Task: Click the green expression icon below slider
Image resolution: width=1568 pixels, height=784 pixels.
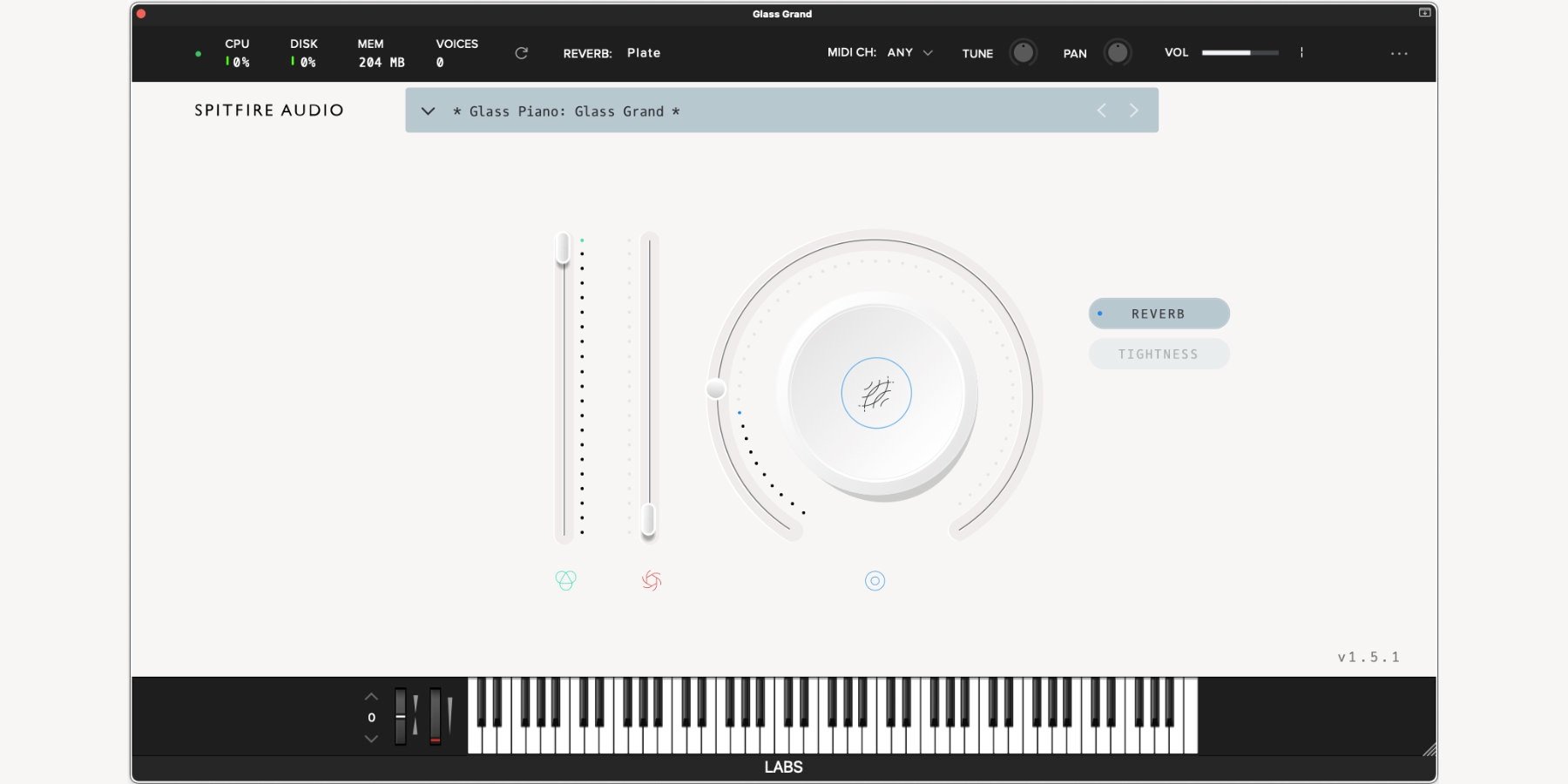Action: 565,580
